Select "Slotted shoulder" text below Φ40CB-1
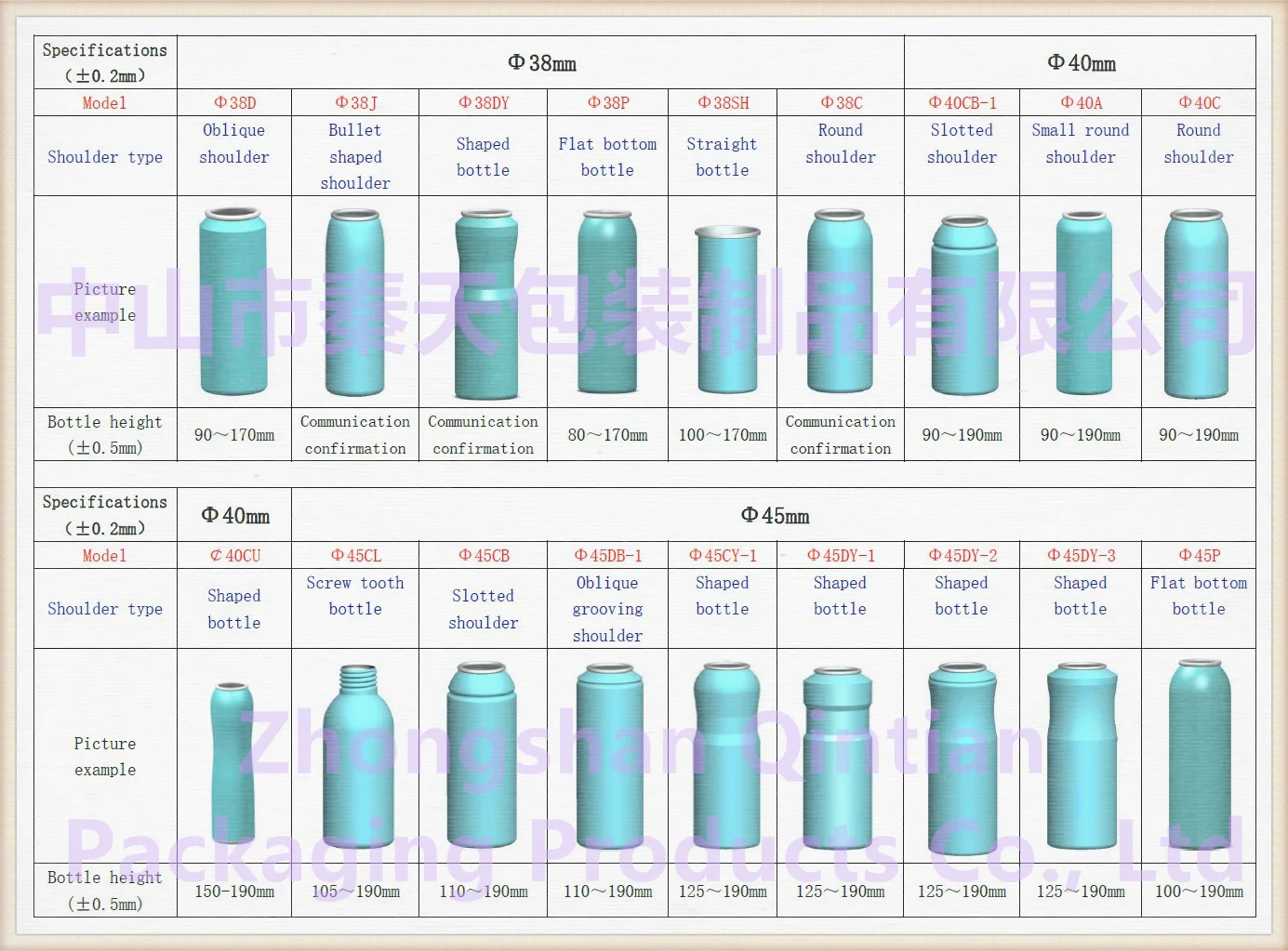The height and width of the screenshot is (951, 1288). tap(962, 143)
